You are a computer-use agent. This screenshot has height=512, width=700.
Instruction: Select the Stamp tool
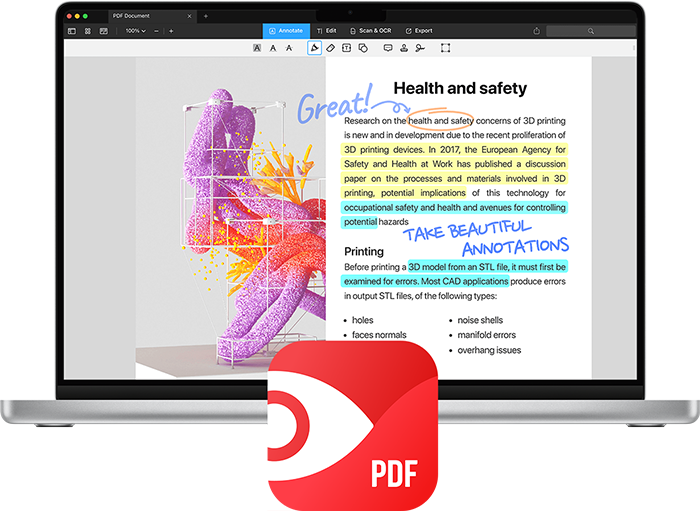coord(404,48)
